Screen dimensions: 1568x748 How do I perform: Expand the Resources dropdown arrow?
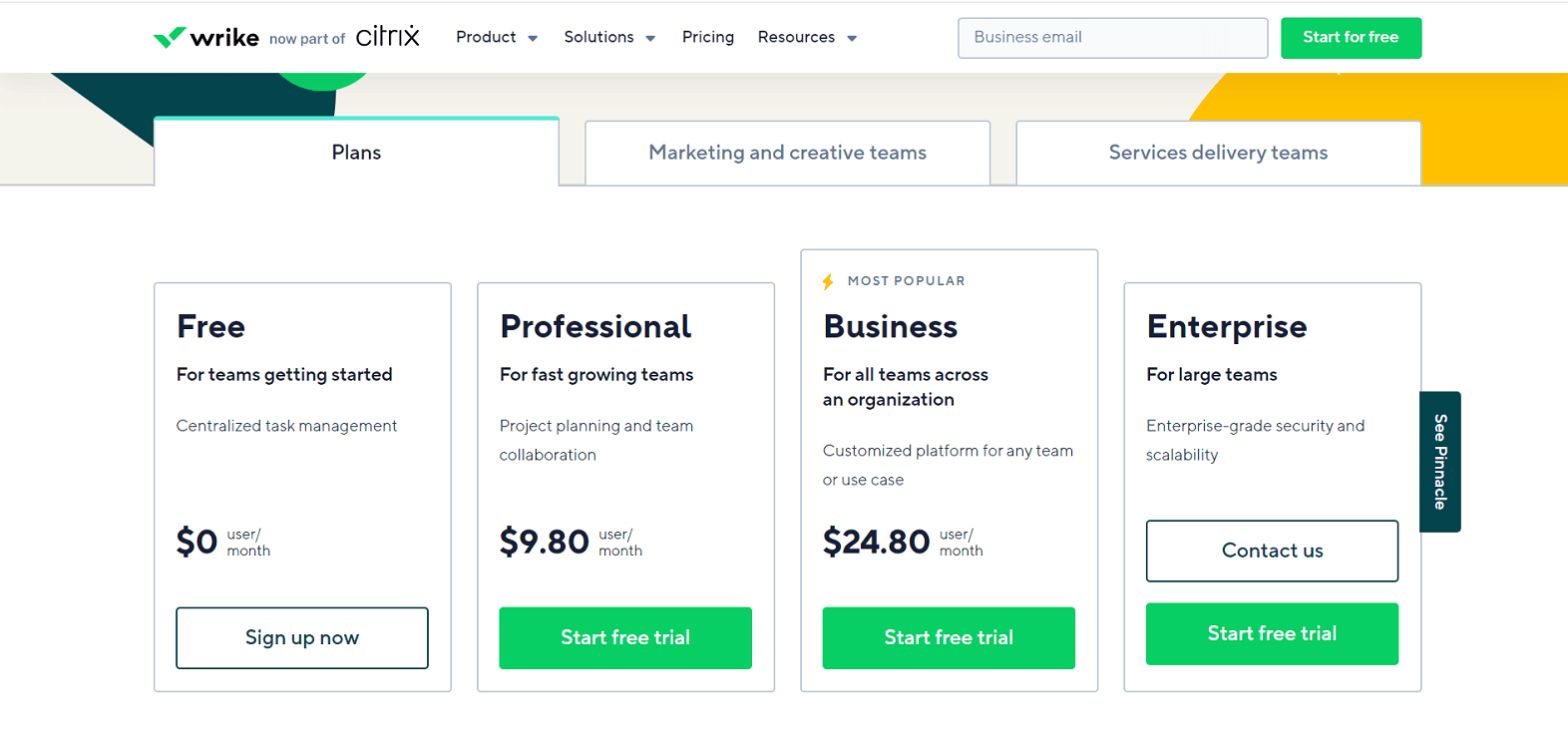point(852,39)
